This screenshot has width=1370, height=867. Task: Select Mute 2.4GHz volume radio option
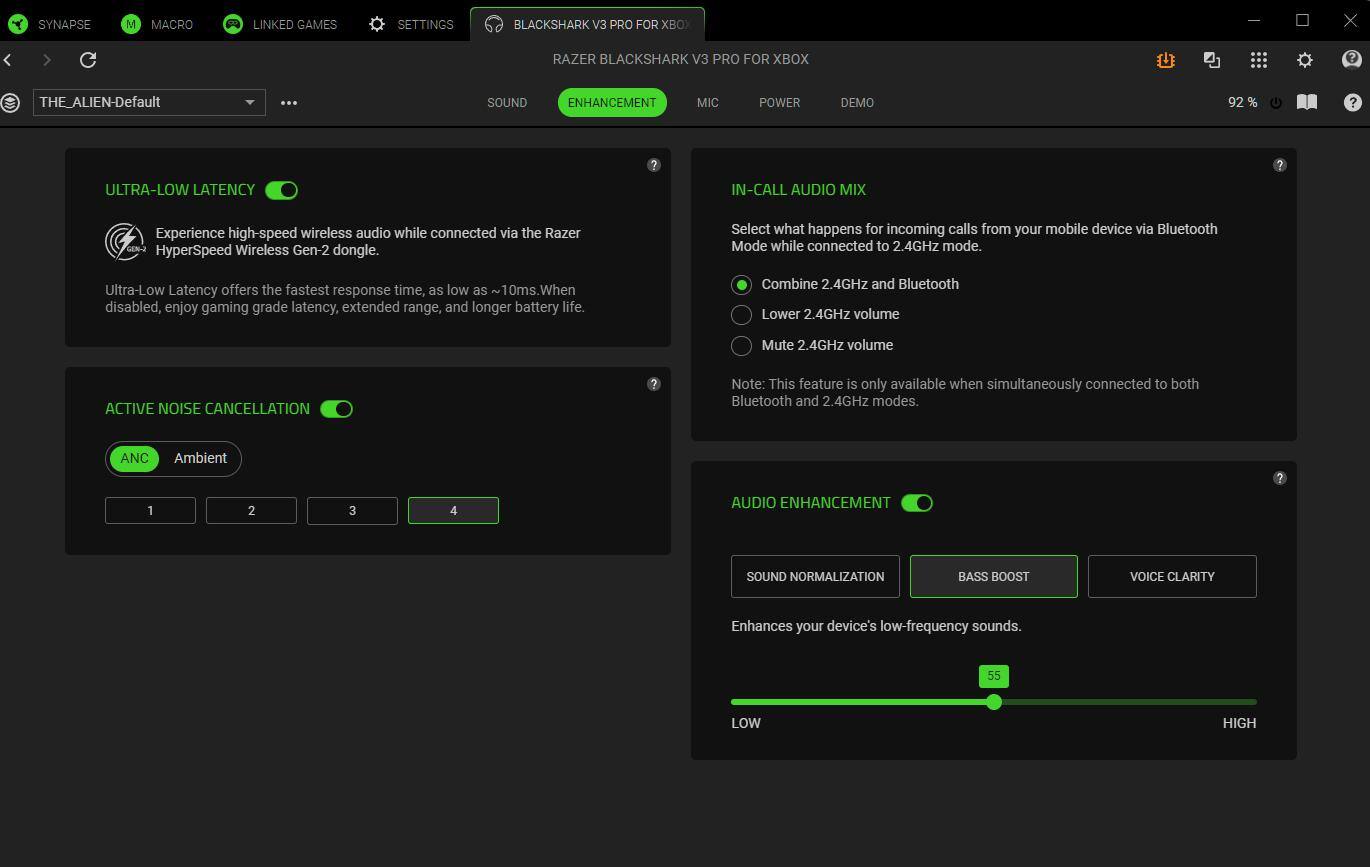tap(741, 345)
